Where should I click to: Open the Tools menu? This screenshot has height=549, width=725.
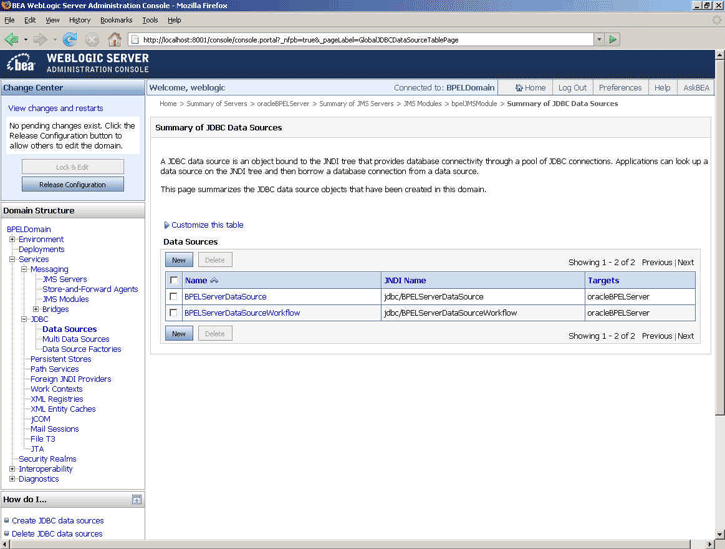[x=150, y=20]
